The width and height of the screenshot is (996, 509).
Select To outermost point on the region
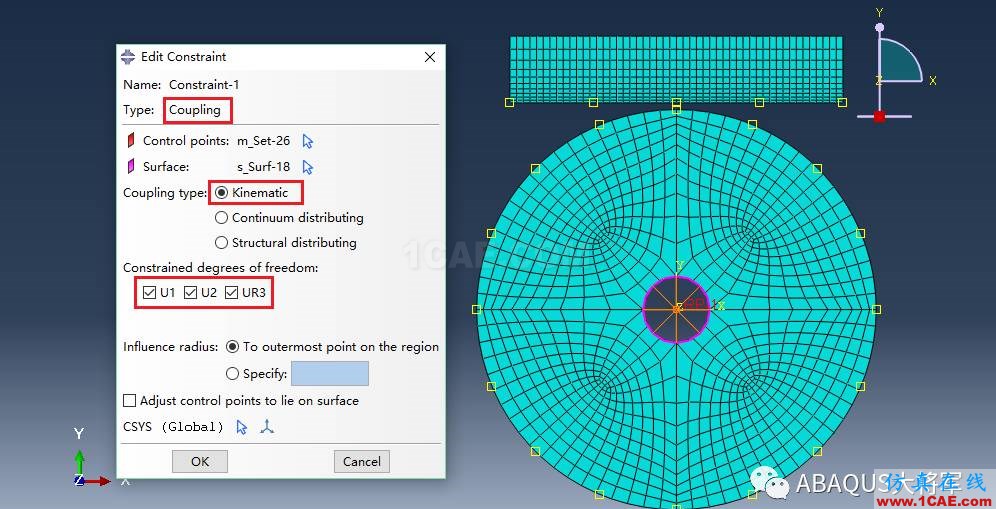pyautogui.click(x=232, y=347)
